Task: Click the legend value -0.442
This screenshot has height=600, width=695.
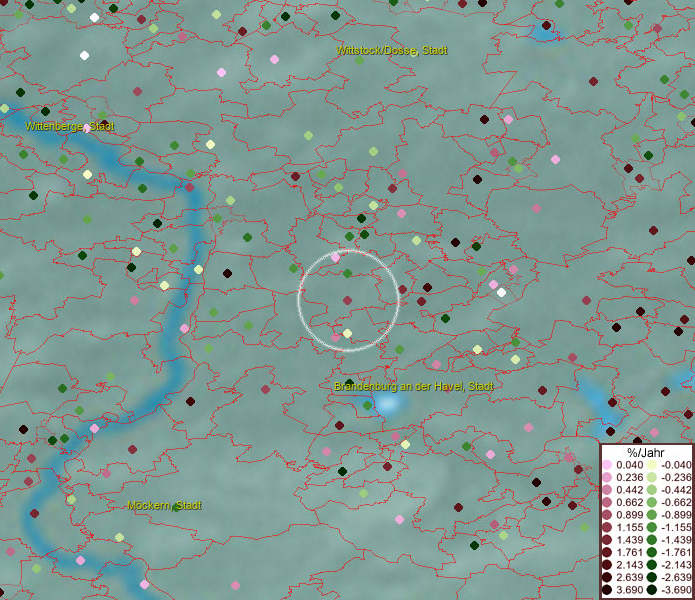Action: [676, 490]
